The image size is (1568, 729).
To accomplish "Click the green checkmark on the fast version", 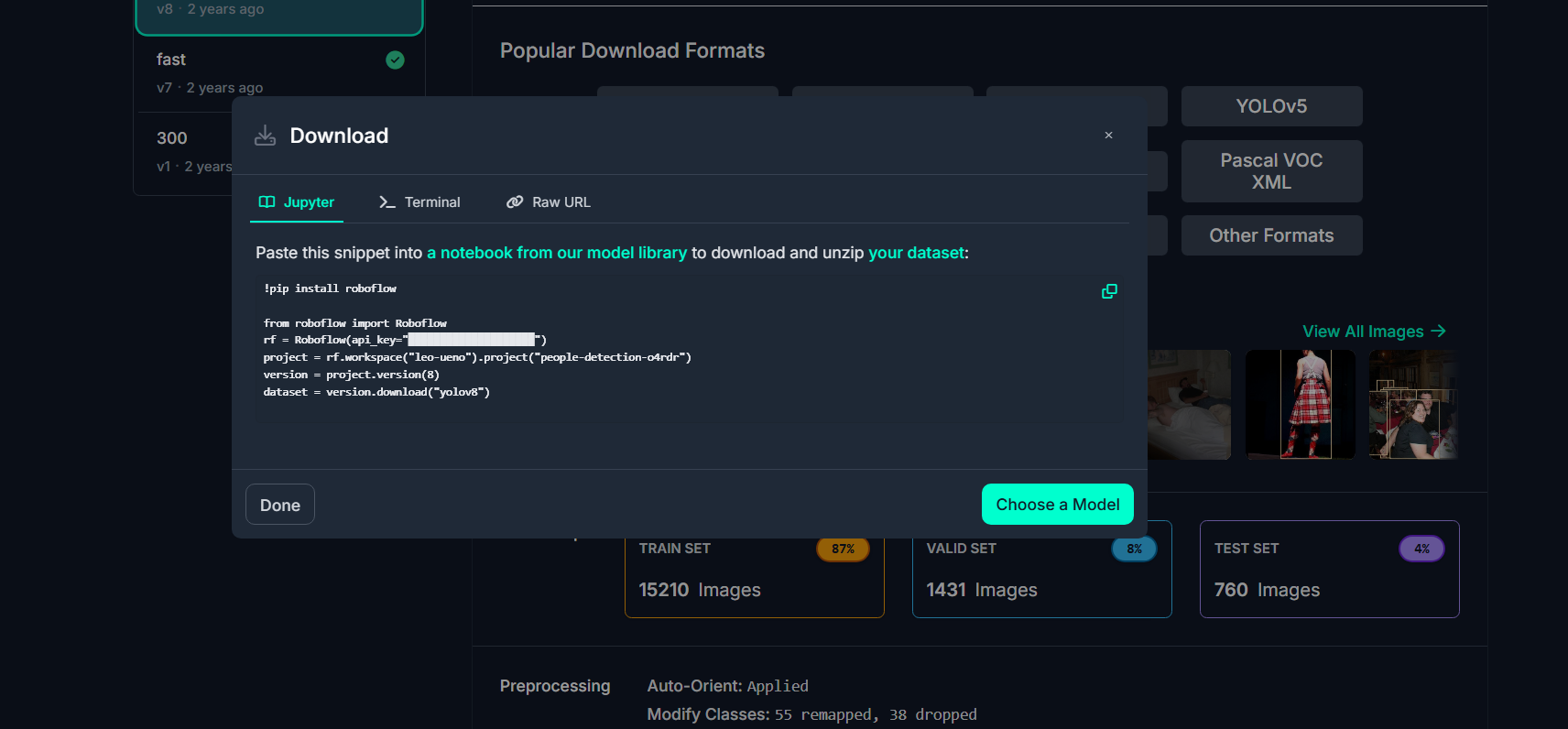I will 395,60.
